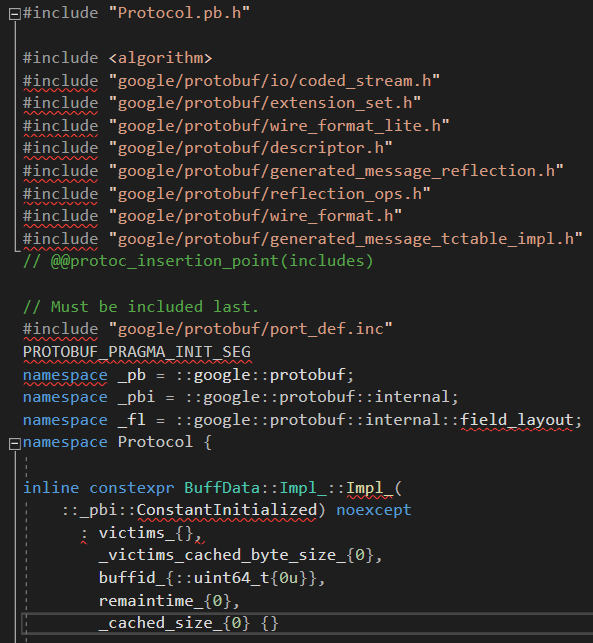The width and height of the screenshot is (593, 643).
Task: Collapse the #include block at Protocol.pb.h
Action: 15,14
